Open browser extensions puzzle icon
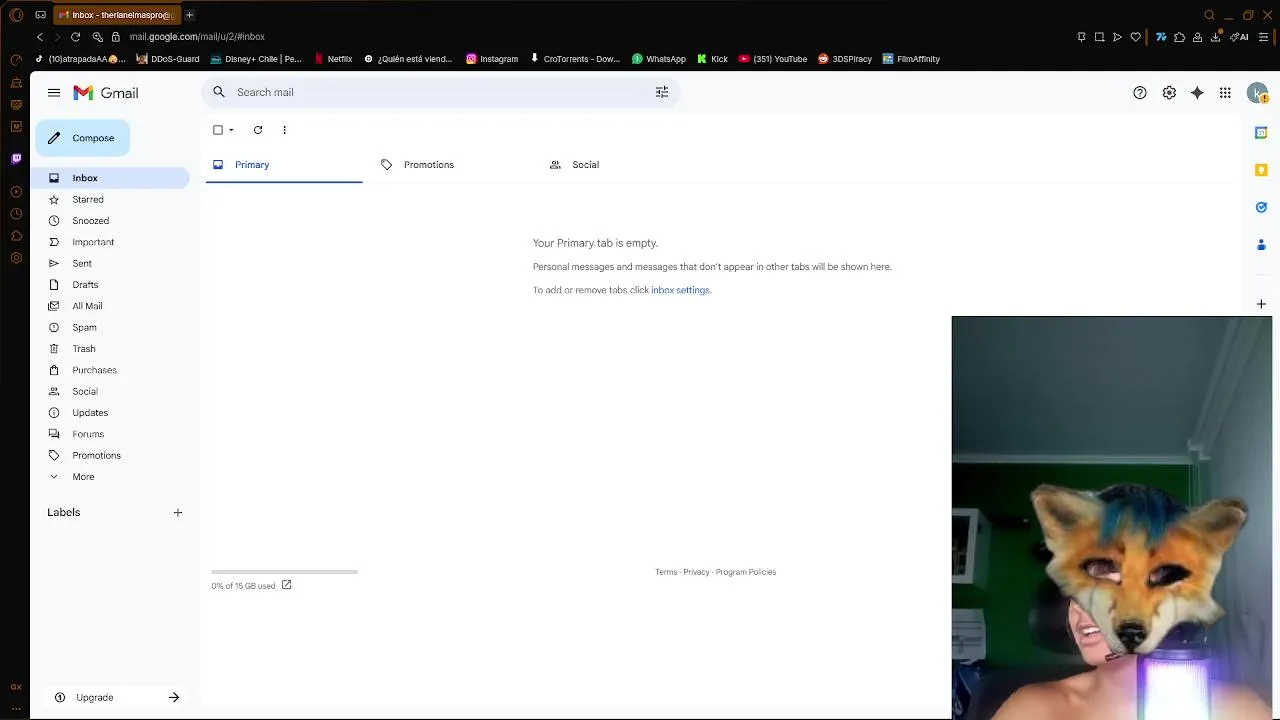Screen dimensions: 1280x720 [1179, 37]
